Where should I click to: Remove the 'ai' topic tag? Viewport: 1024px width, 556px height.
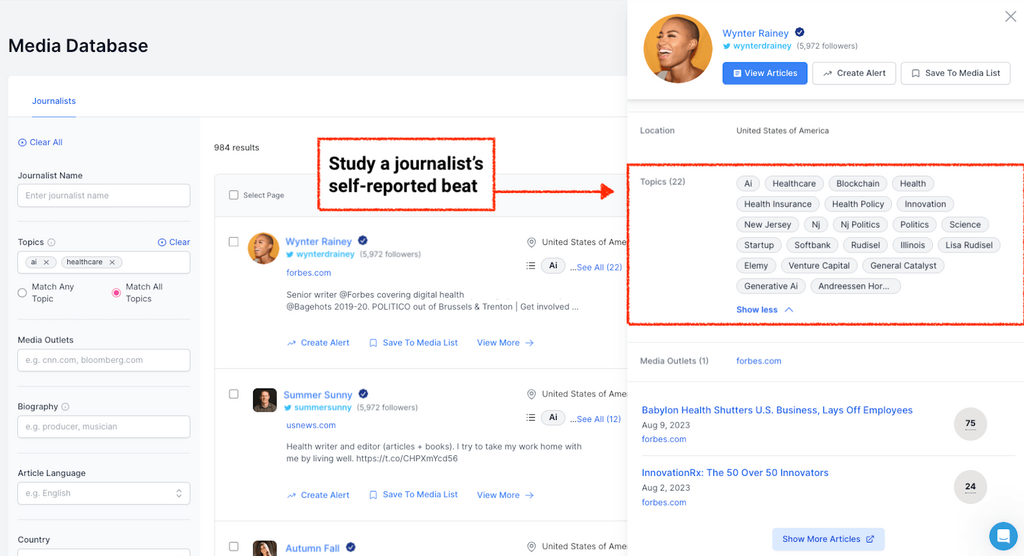click(48, 262)
